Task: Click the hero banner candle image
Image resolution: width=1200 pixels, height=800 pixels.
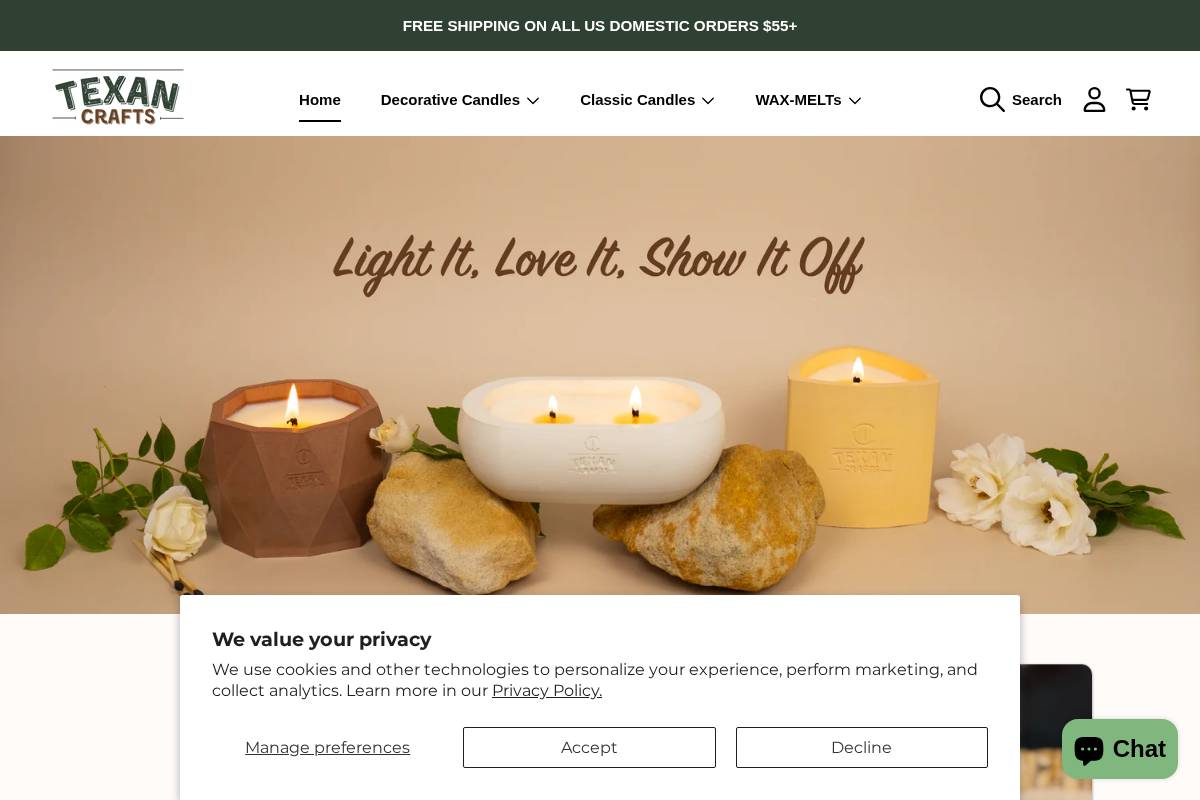Action: 600,375
